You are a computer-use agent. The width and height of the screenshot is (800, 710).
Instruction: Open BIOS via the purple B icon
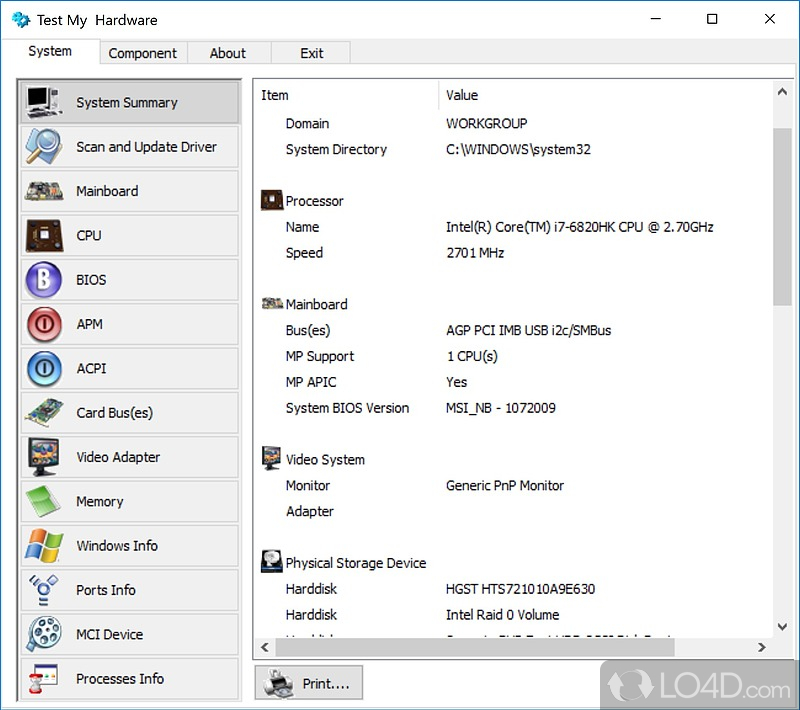(x=44, y=280)
